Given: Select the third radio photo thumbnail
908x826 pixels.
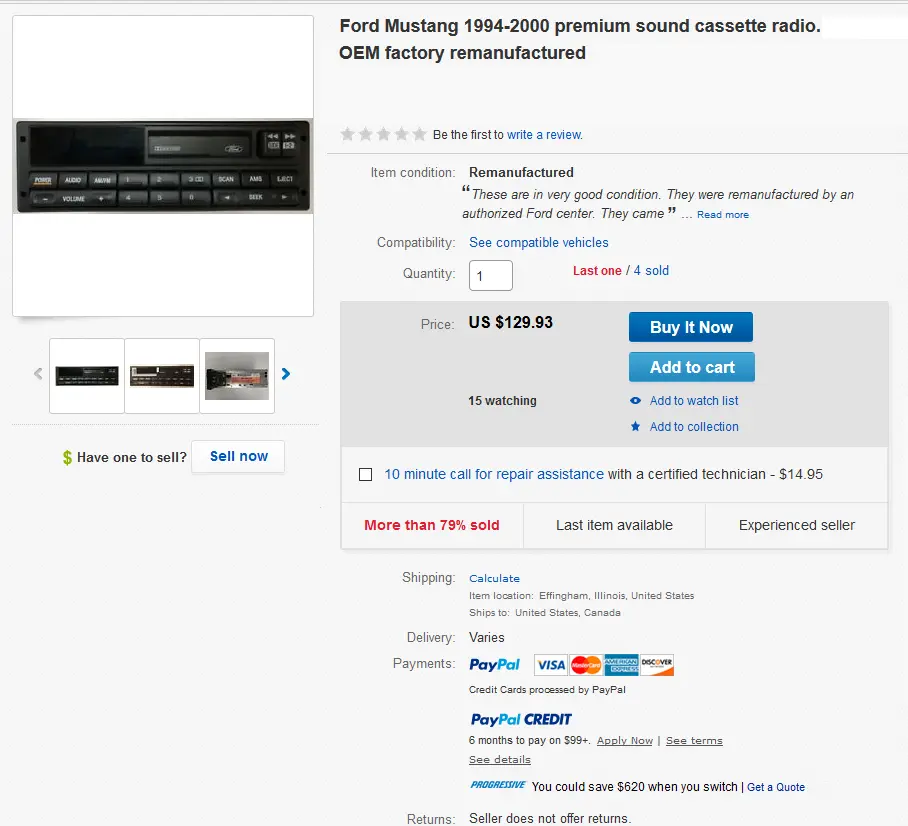Looking at the screenshot, I should [x=237, y=376].
